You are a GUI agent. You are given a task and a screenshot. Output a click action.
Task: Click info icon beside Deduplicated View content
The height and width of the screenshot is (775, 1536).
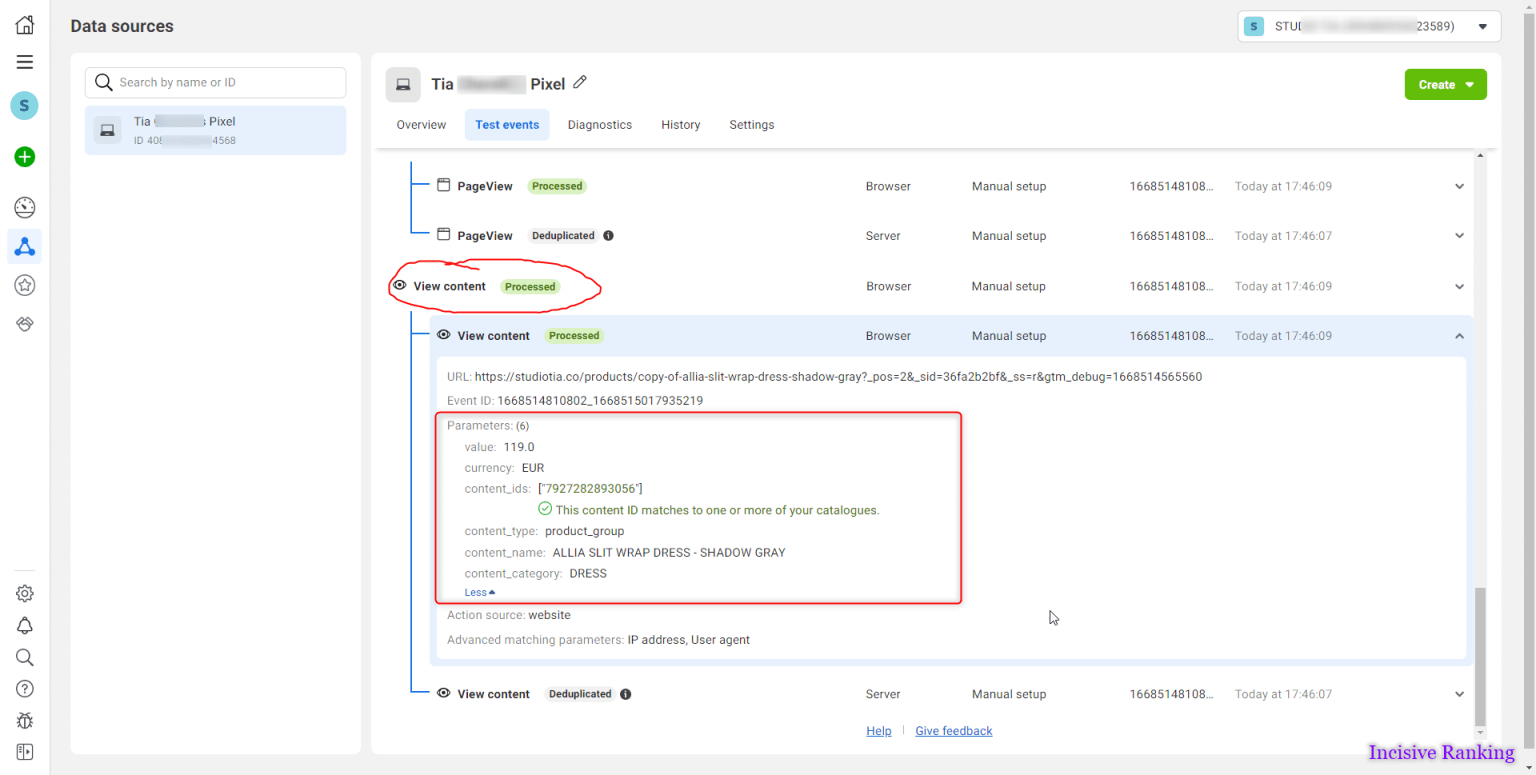tap(625, 694)
